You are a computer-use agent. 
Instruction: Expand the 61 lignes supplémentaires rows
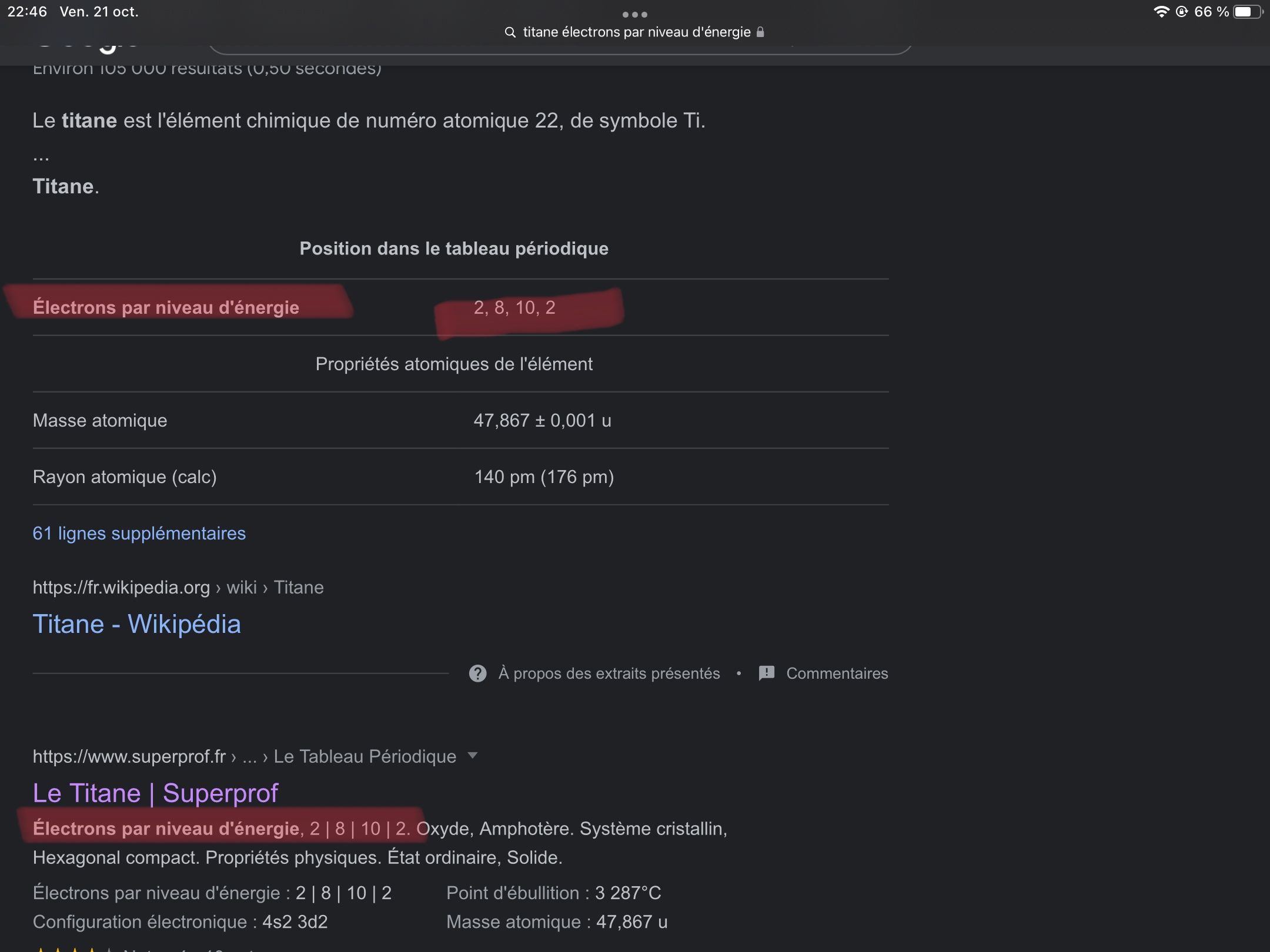coord(139,534)
